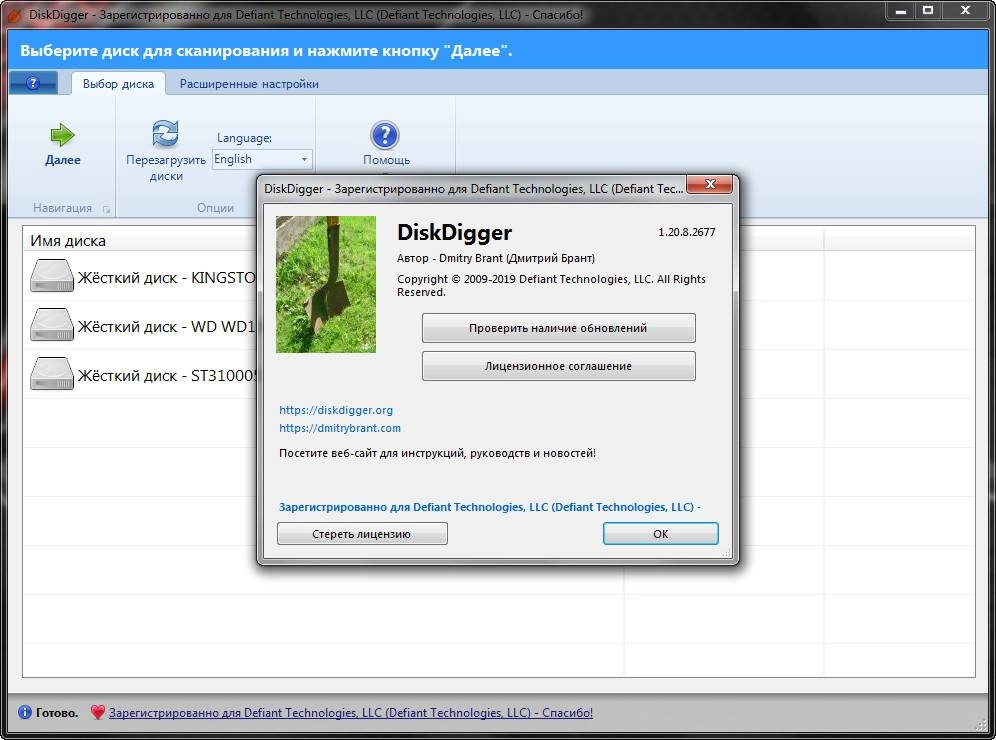Click registration link in status bar
This screenshot has height=740, width=996.
pos(351,713)
